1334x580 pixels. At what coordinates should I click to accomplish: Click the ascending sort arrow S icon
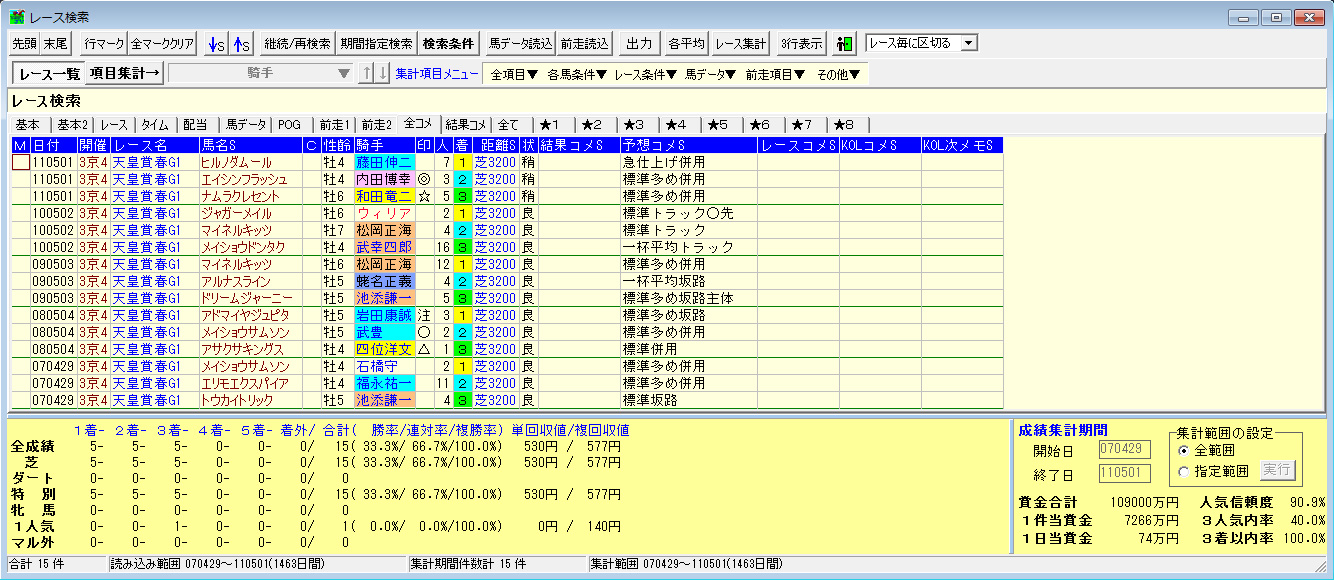coord(243,44)
